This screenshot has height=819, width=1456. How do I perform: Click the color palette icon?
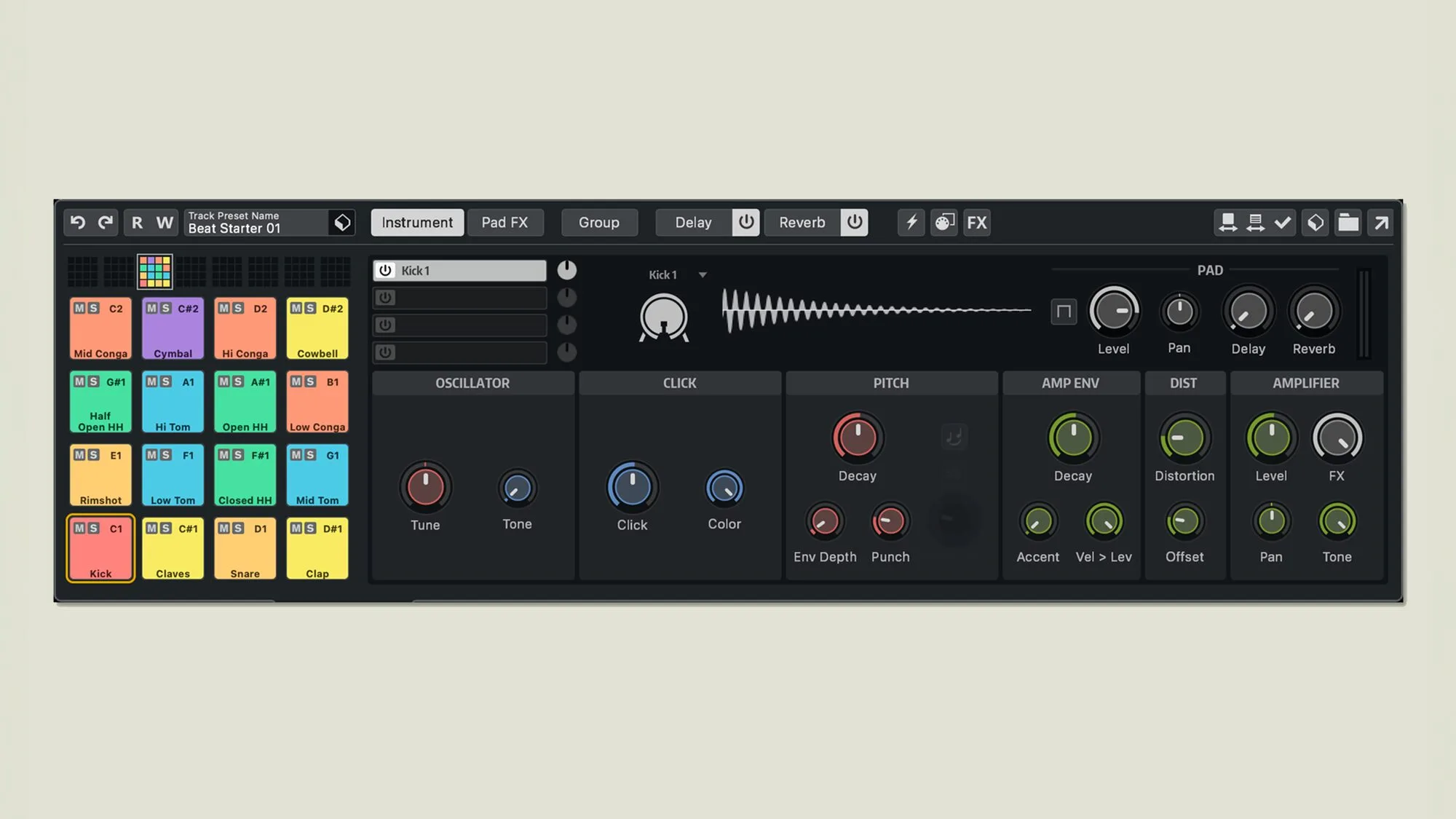[x=944, y=223]
